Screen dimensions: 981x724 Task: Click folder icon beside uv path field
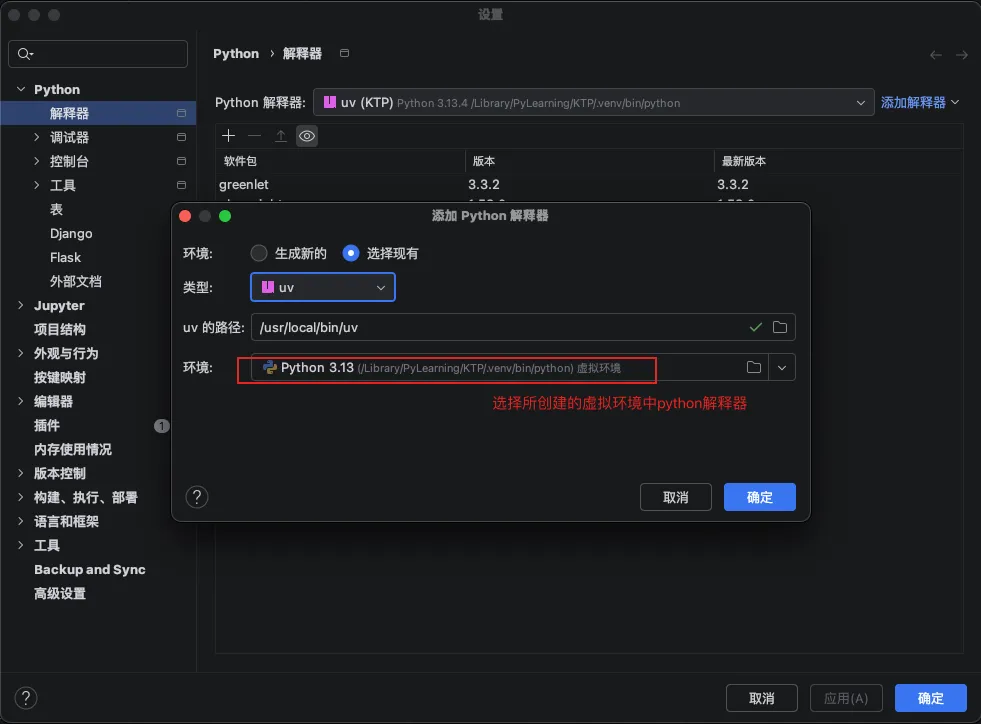(x=780, y=327)
